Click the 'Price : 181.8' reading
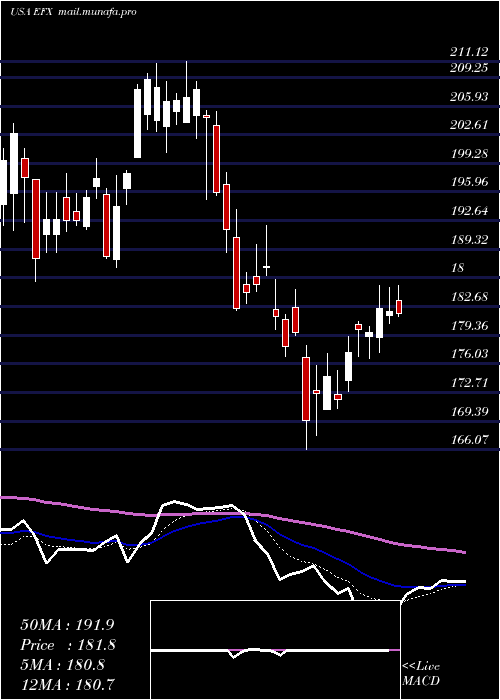Viewport: 500px width, 700px height. pyautogui.click(x=68, y=645)
